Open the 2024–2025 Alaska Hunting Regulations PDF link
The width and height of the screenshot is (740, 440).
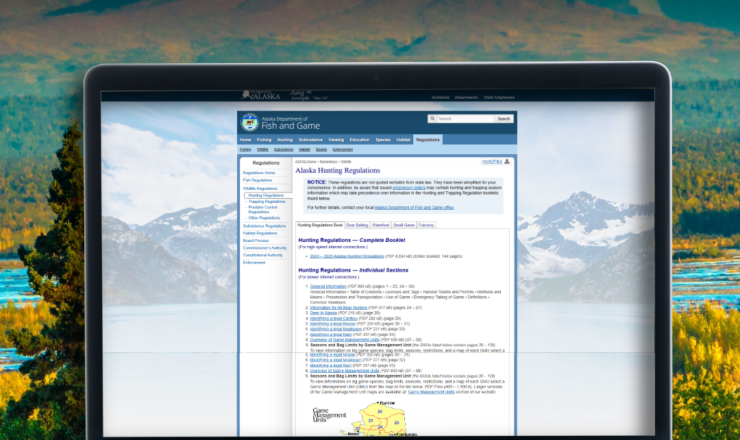(x=347, y=256)
